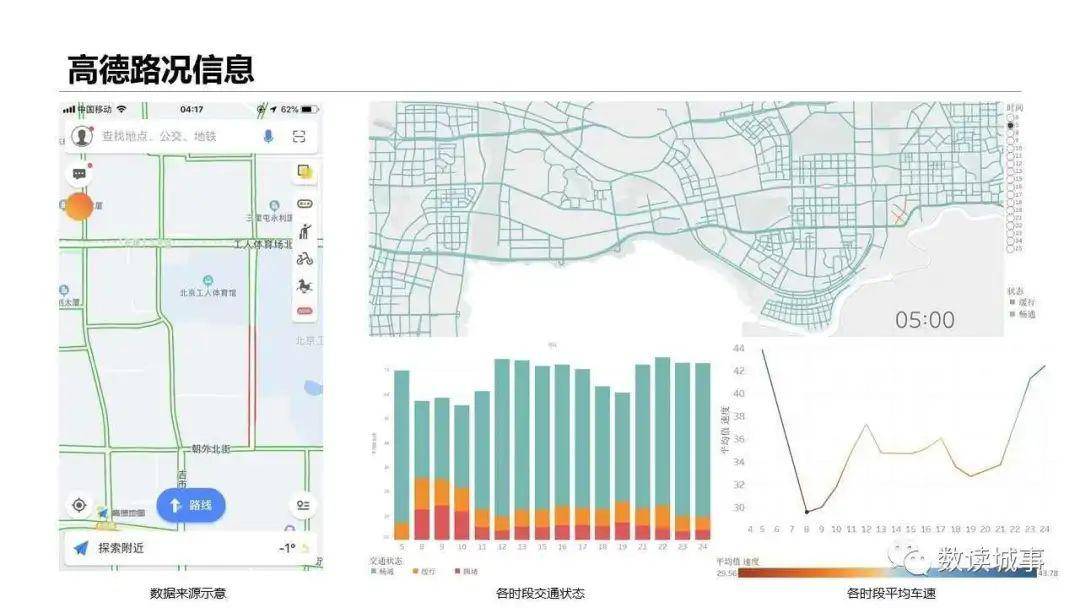The image size is (1080, 608).
Task: Click the red 拥堵 swatch under bar chart
Action: 457,572
